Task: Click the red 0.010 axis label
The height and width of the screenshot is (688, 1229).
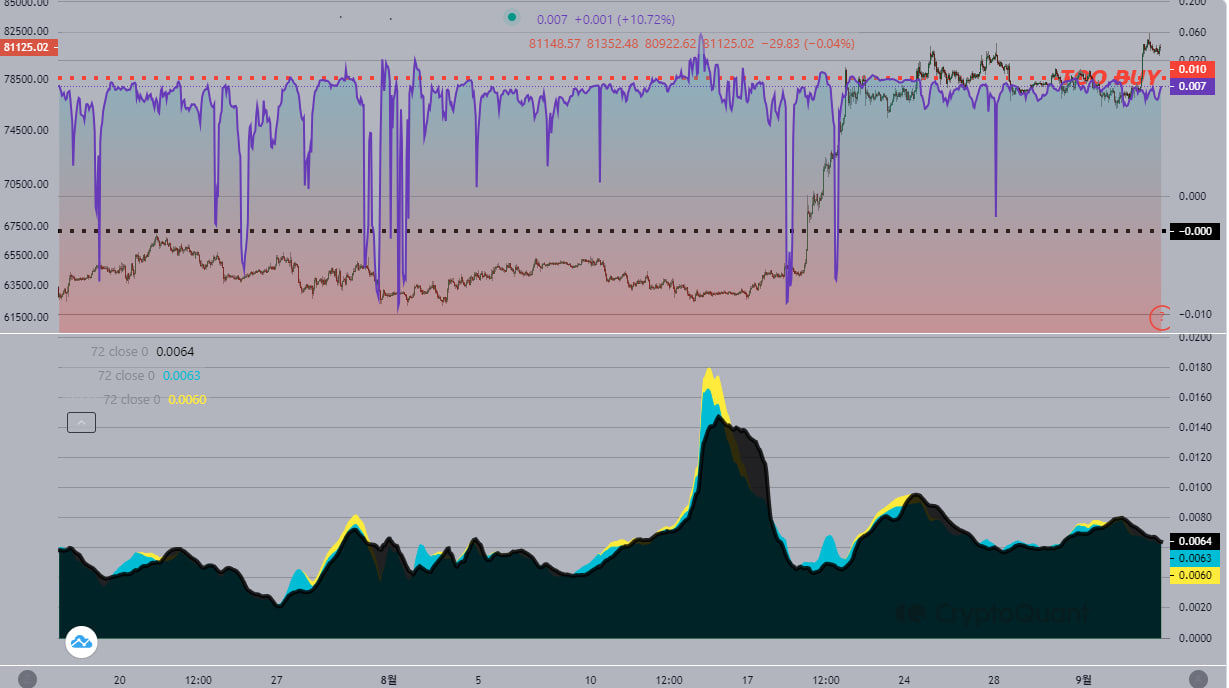Action: [x=1192, y=69]
